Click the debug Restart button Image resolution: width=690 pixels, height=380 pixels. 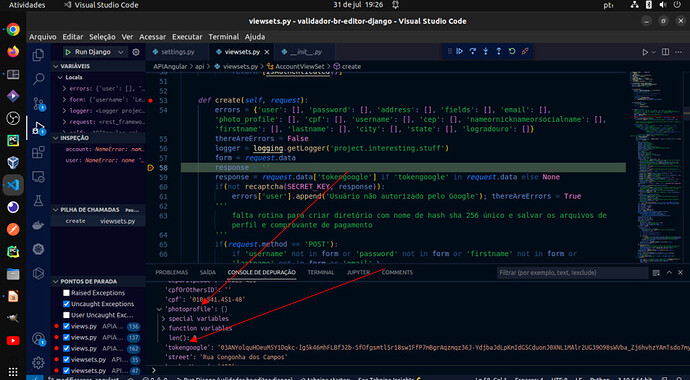(512, 51)
